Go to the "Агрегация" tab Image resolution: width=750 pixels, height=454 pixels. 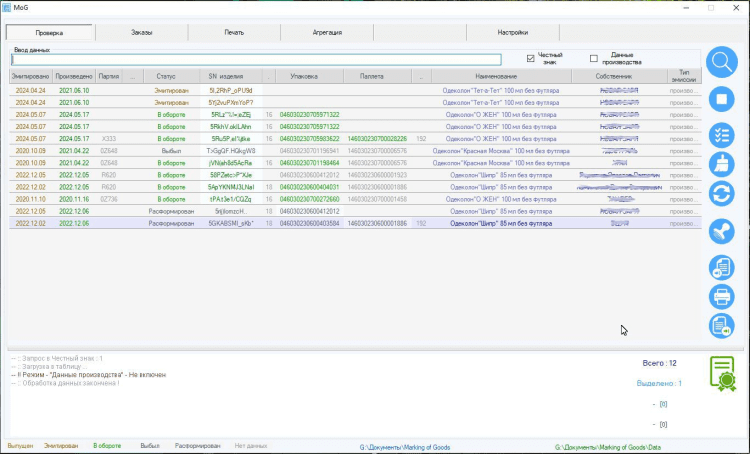(x=325, y=33)
